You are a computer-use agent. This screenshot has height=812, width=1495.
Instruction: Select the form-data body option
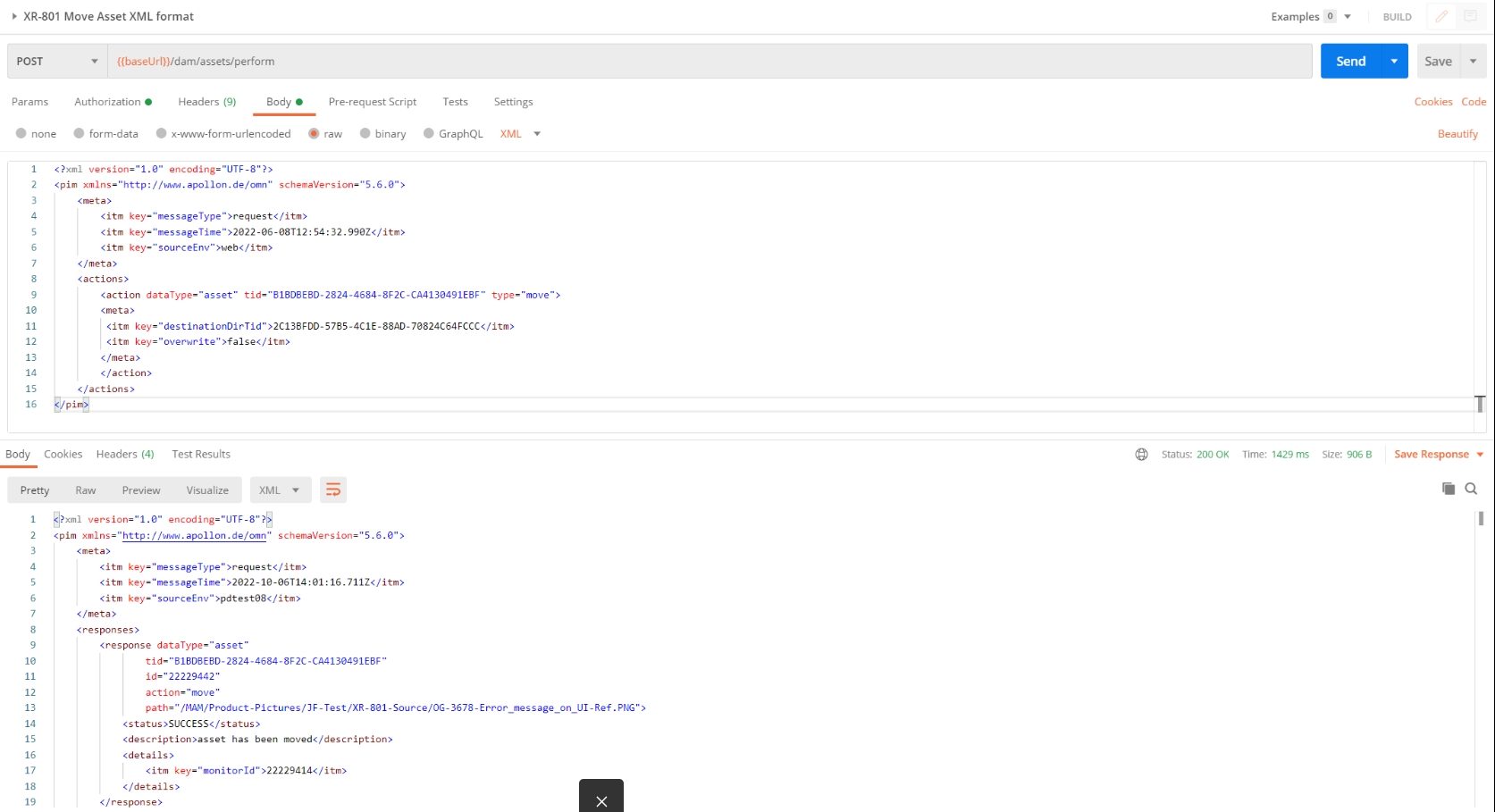80,134
